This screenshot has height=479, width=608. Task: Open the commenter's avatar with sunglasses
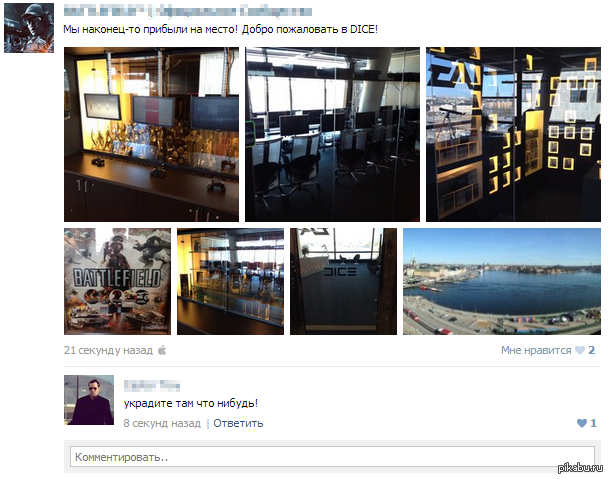[x=89, y=400]
